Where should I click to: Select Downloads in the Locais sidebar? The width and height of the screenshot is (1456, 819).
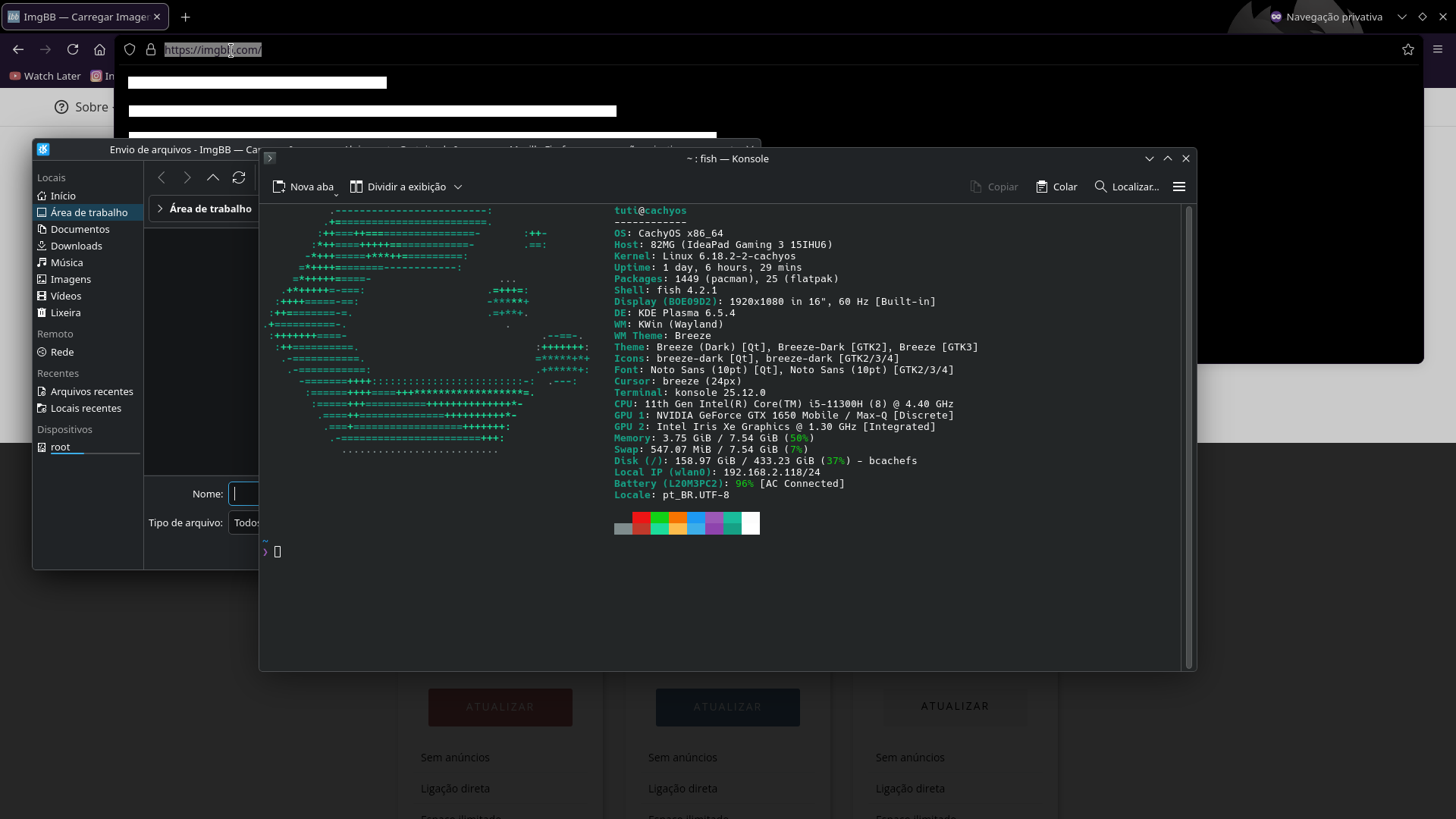76,246
